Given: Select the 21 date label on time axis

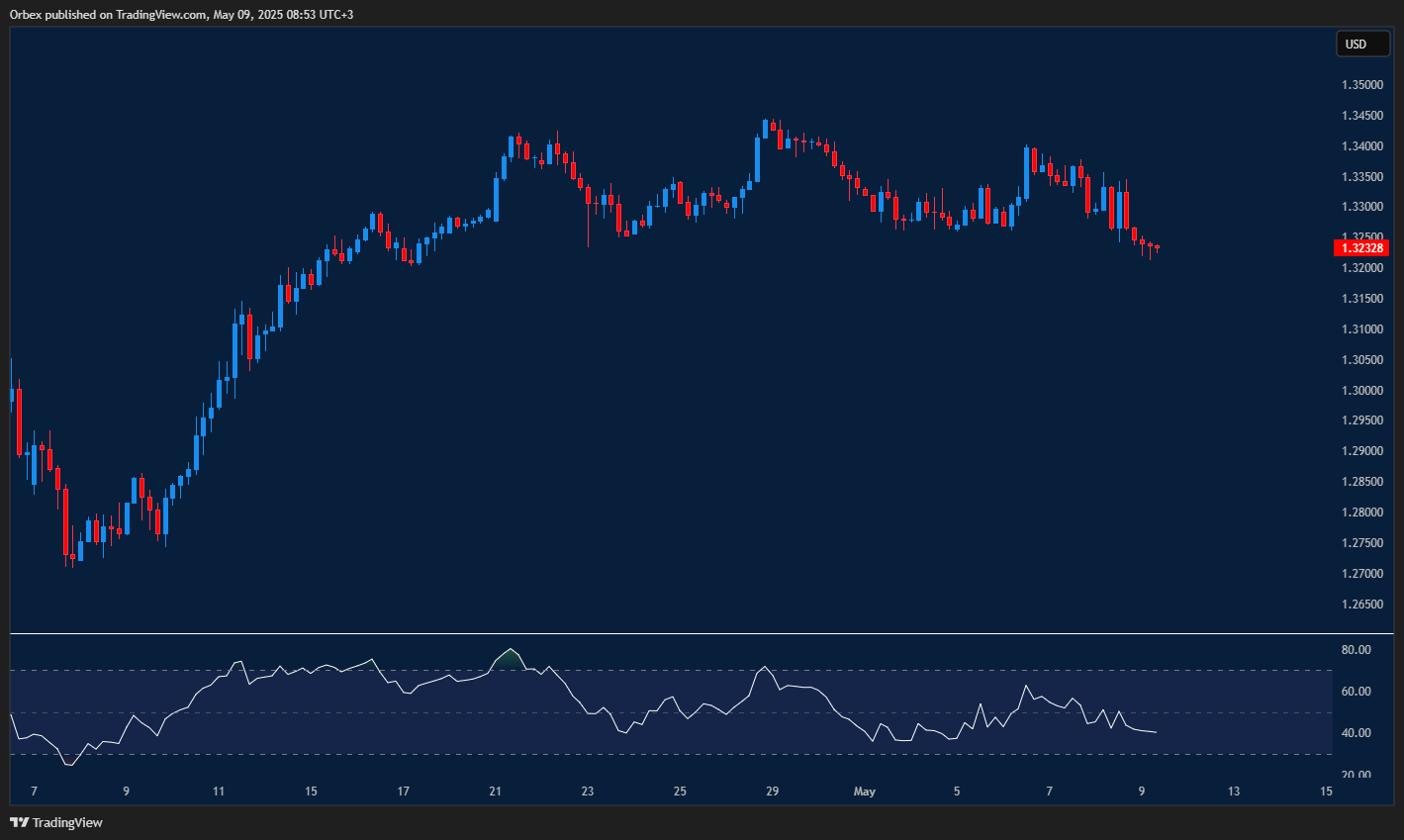Looking at the screenshot, I should 496,792.
